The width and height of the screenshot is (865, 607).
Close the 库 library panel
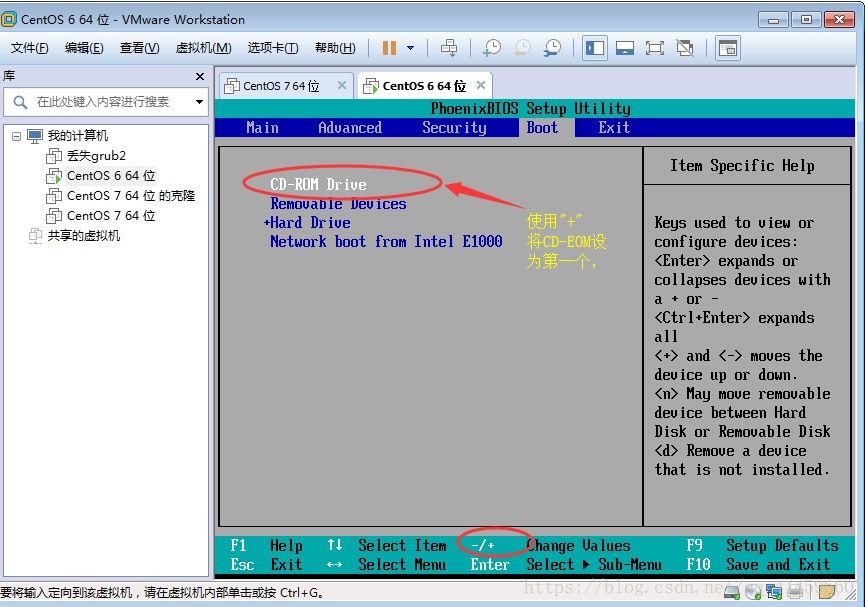200,76
